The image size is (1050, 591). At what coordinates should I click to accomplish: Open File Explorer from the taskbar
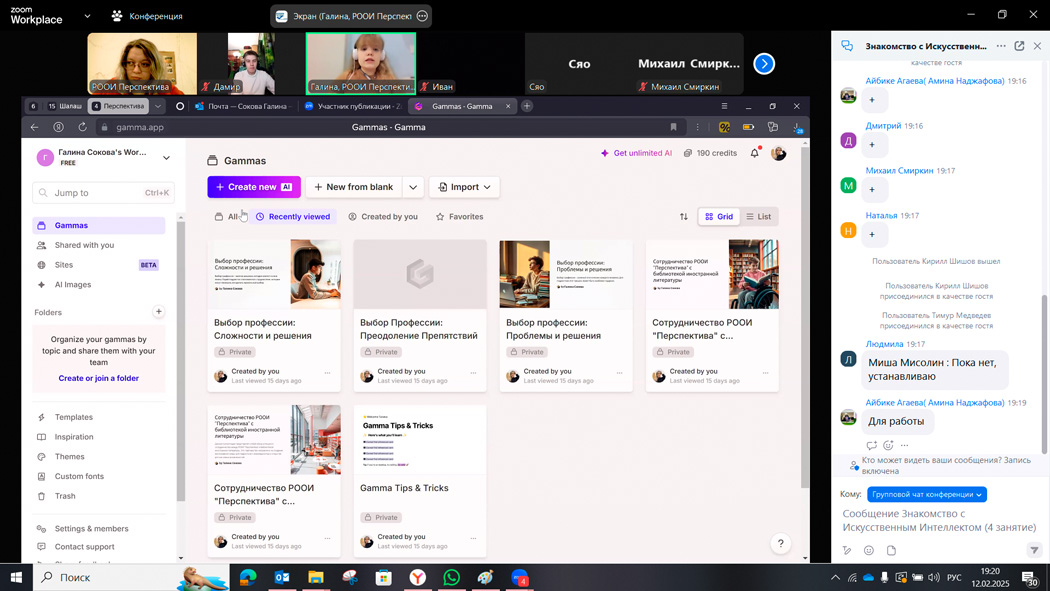(x=315, y=577)
